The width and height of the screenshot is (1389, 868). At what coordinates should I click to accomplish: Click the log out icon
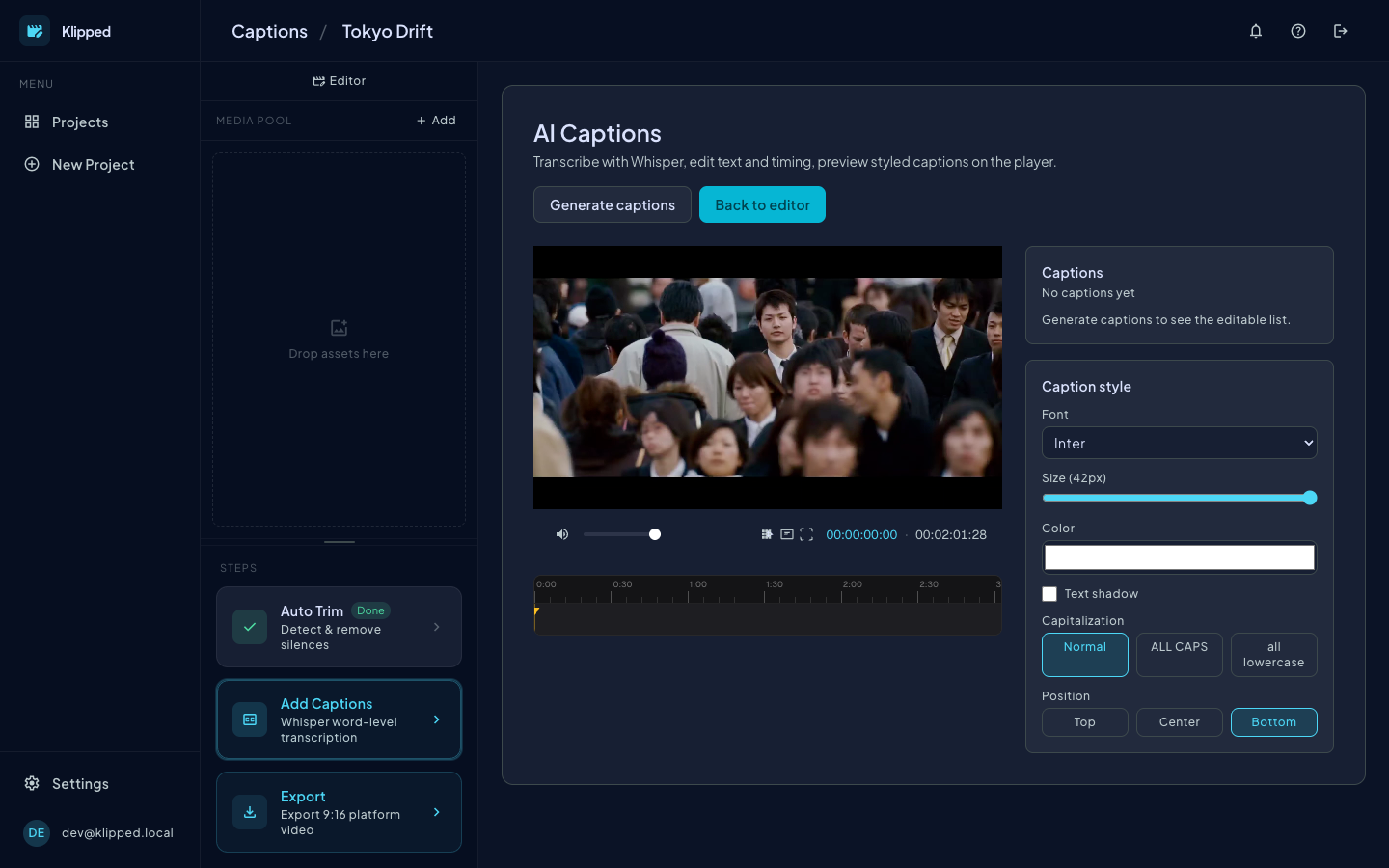[x=1341, y=31]
